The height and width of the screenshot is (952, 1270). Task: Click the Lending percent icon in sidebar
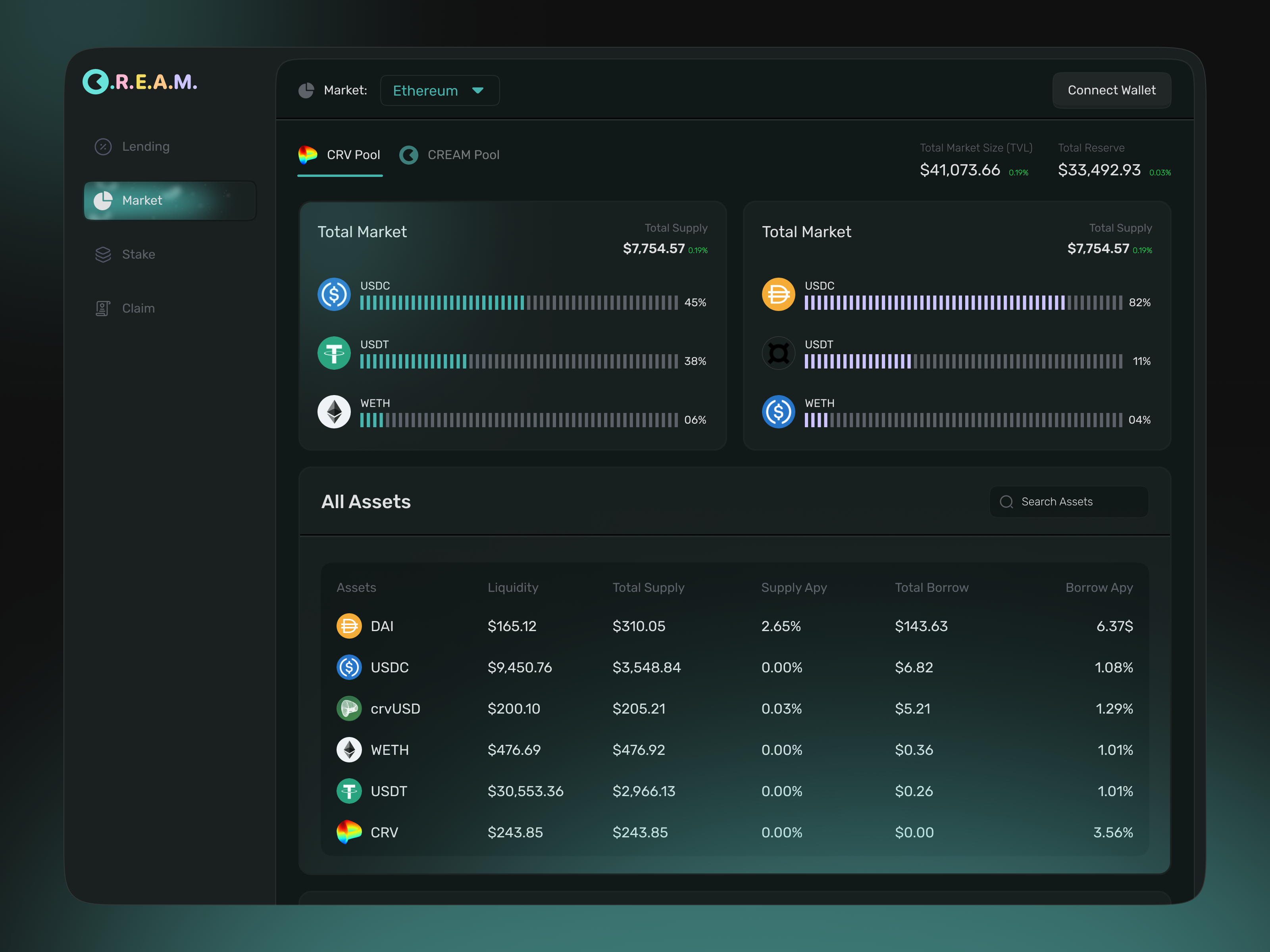point(103,147)
